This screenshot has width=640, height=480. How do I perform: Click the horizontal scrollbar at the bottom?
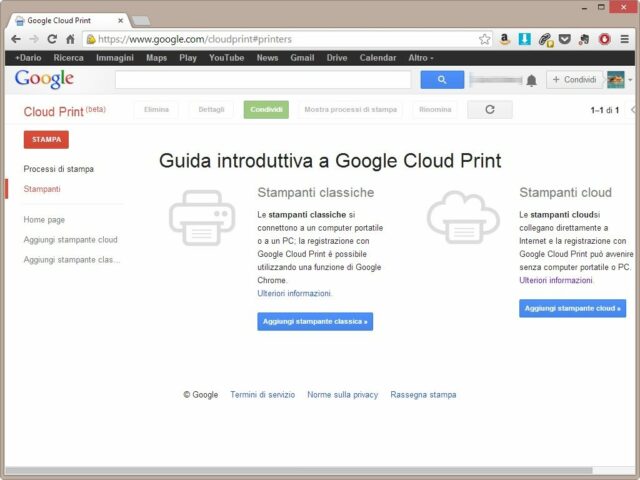300,470
